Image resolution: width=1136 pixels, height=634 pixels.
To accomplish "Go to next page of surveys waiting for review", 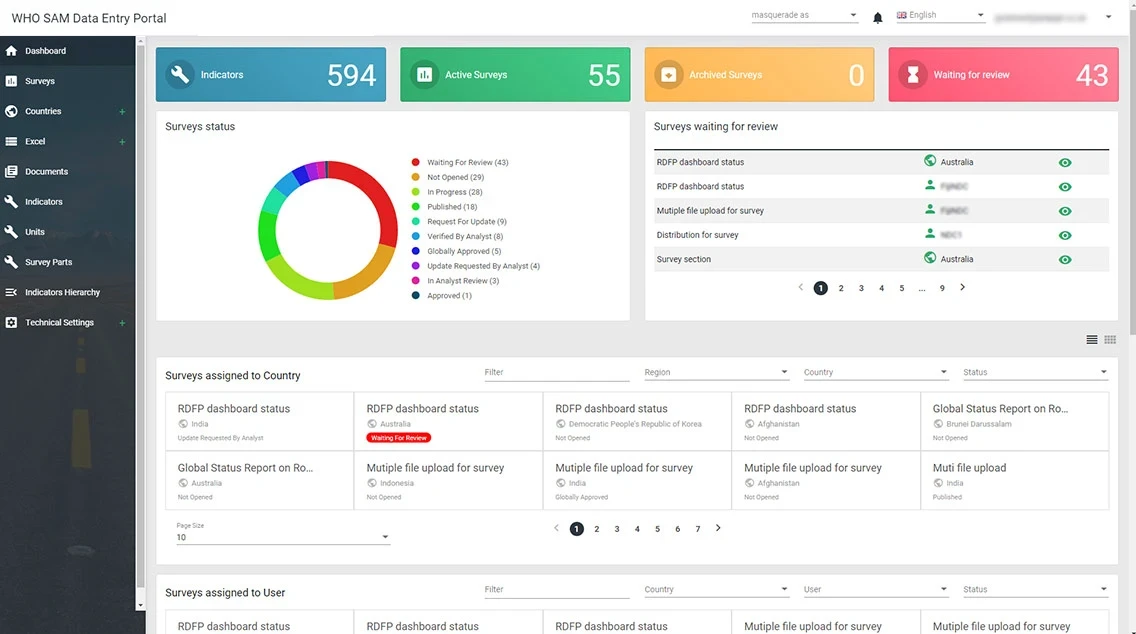I will [962, 288].
